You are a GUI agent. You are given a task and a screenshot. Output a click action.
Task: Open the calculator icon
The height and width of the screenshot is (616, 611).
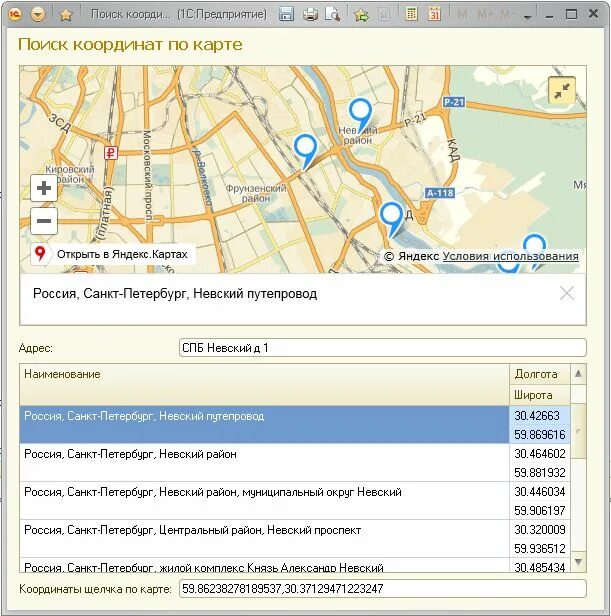pyautogui.click(x=411, y=14)
